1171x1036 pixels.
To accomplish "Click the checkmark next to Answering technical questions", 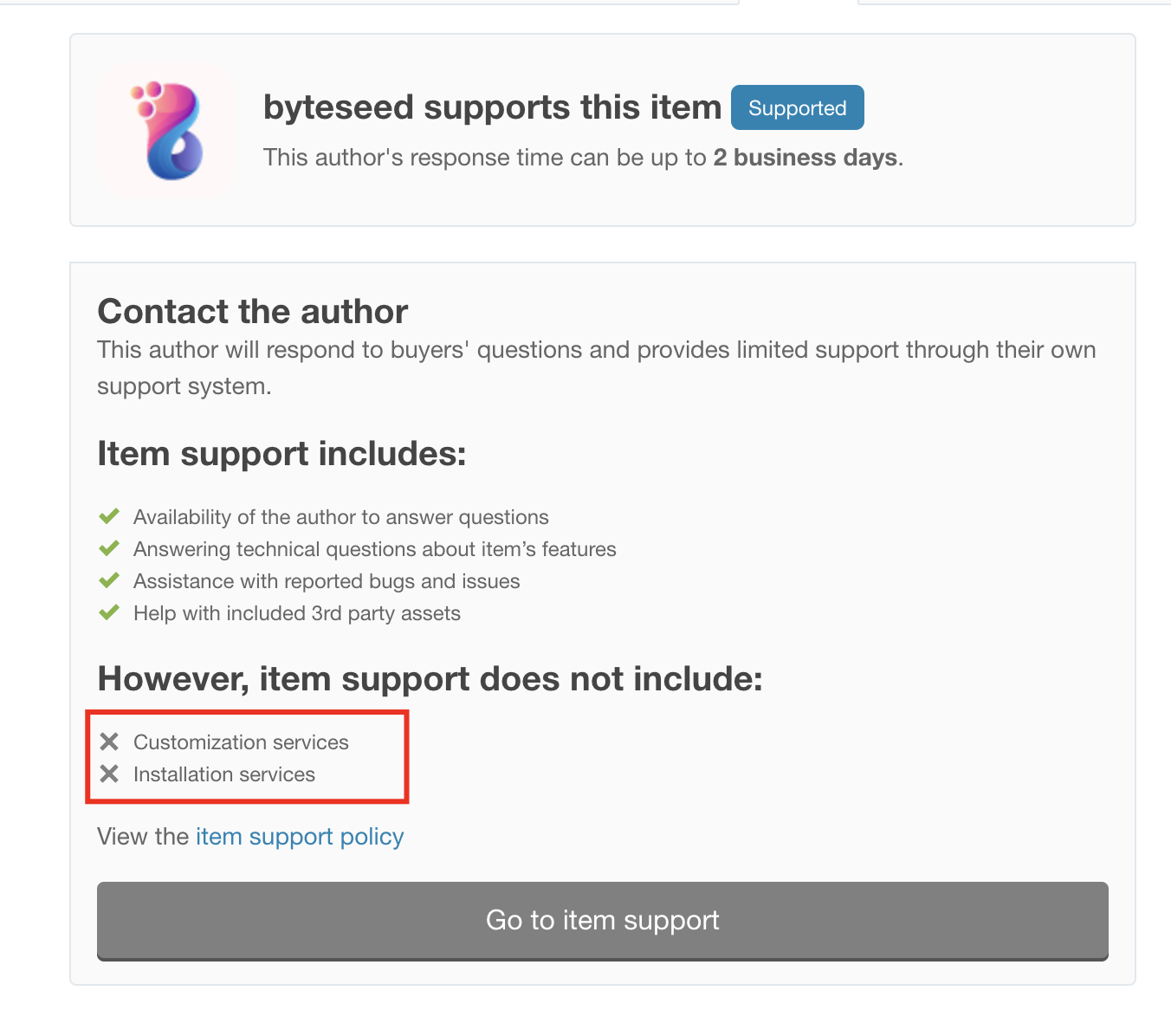I will pyautogui.click(x=109, y=549).
